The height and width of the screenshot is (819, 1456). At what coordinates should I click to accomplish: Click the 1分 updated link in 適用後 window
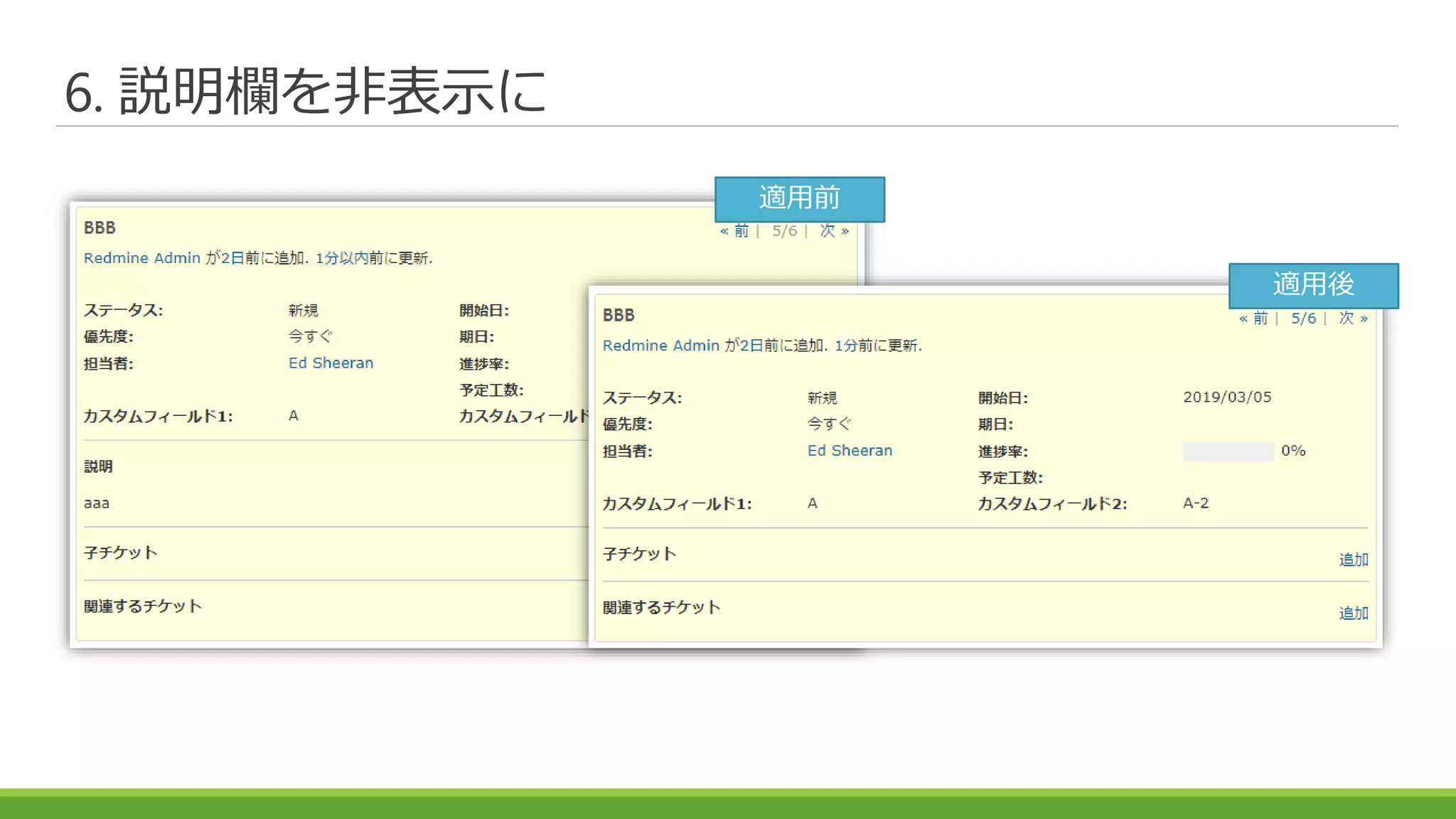[x=846, y=346]
